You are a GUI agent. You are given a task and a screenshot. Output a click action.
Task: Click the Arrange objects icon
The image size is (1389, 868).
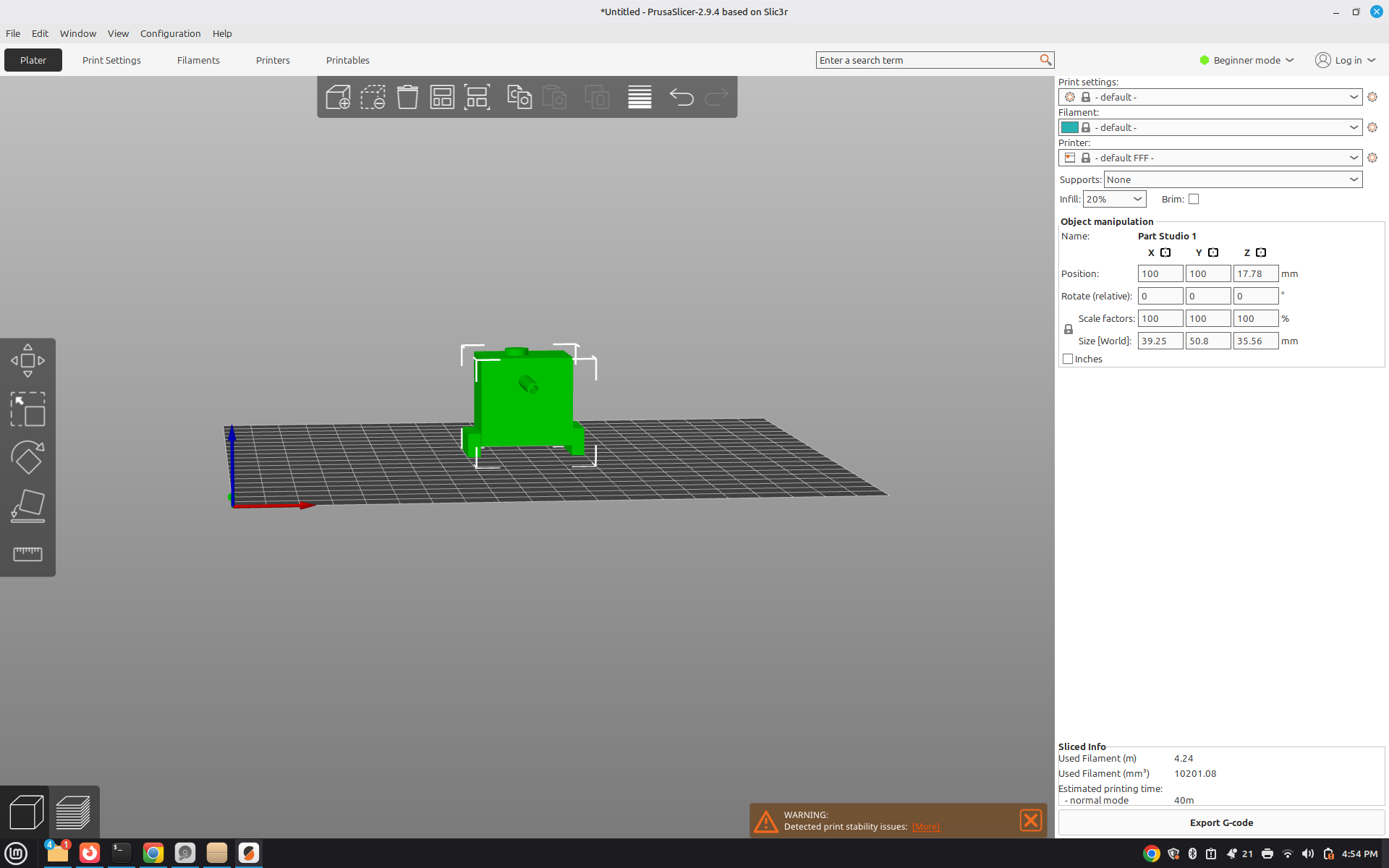click(442, 97)
